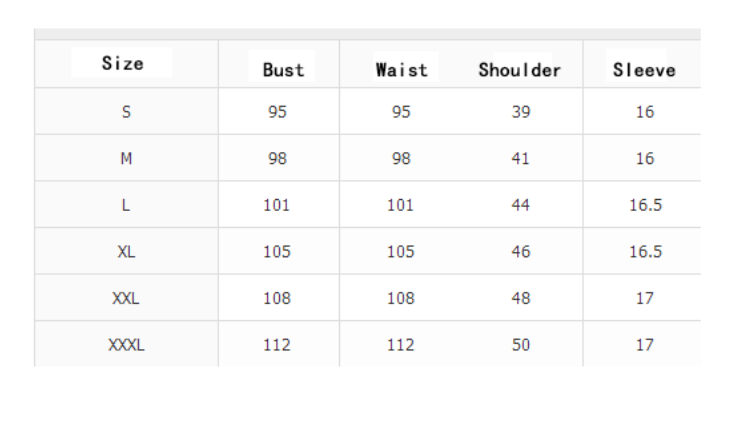Click the XXXL size row label
Image resolution: width=732 pixels, height=435 pixels.
point(126,345)
